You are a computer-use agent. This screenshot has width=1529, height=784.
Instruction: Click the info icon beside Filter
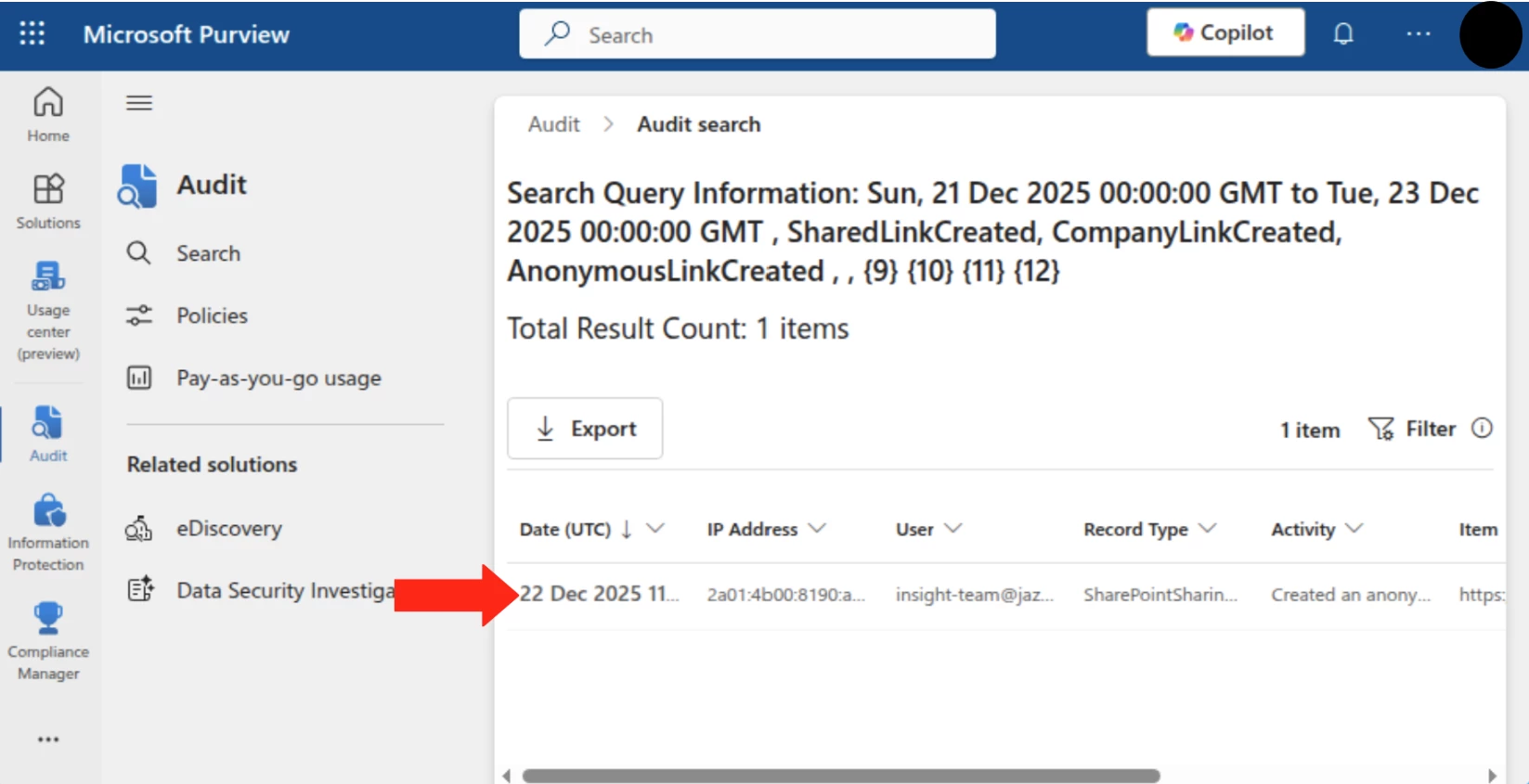[x=1483, y=428]
